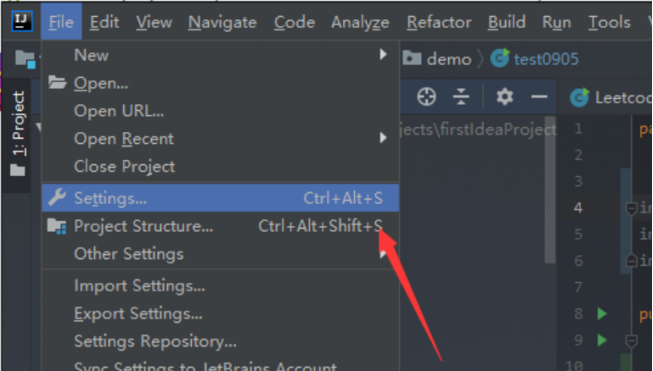
Task: Open the Navigate menu
Action: (x=222, y=22)
